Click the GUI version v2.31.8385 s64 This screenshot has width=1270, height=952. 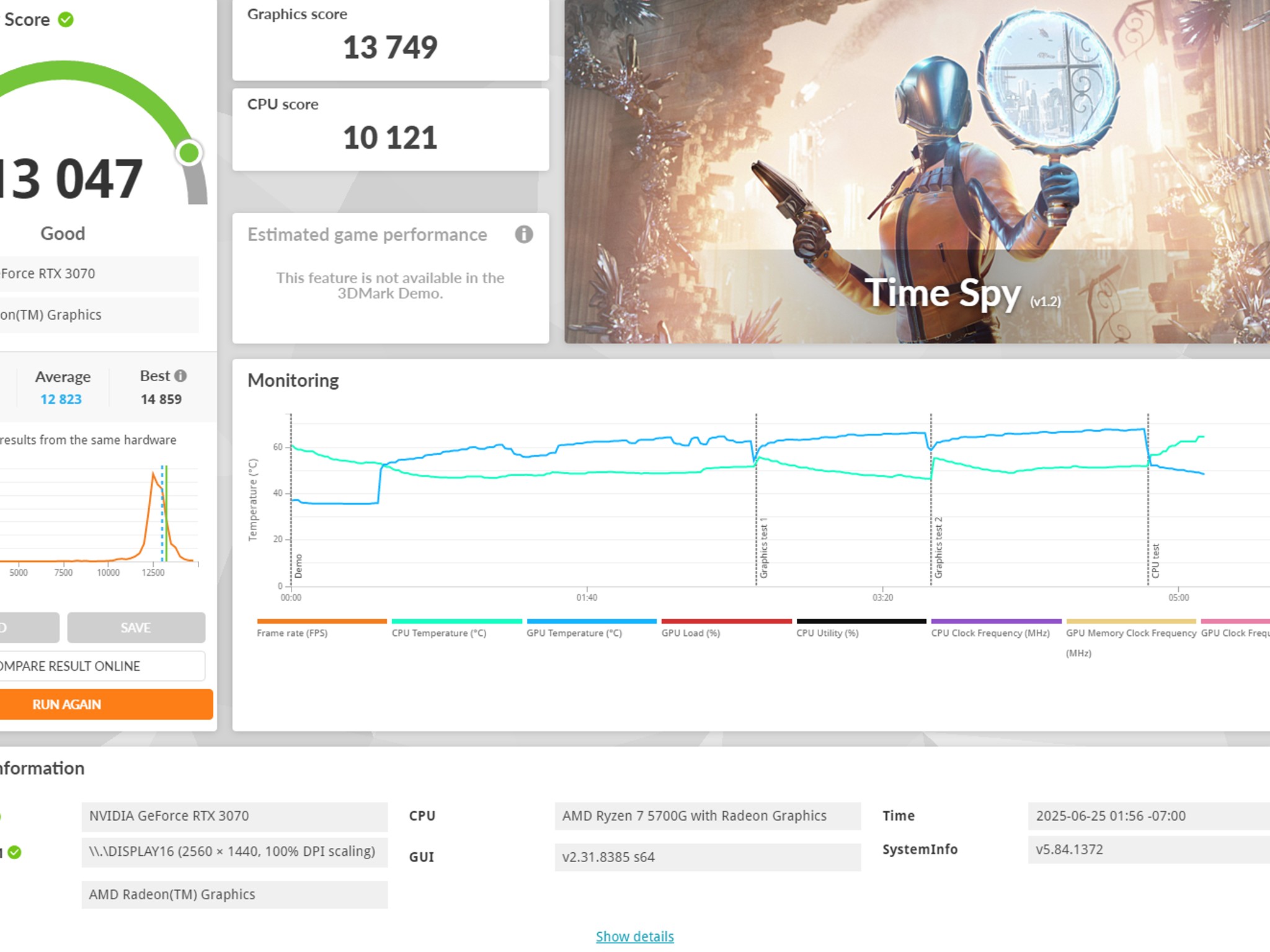708,857
